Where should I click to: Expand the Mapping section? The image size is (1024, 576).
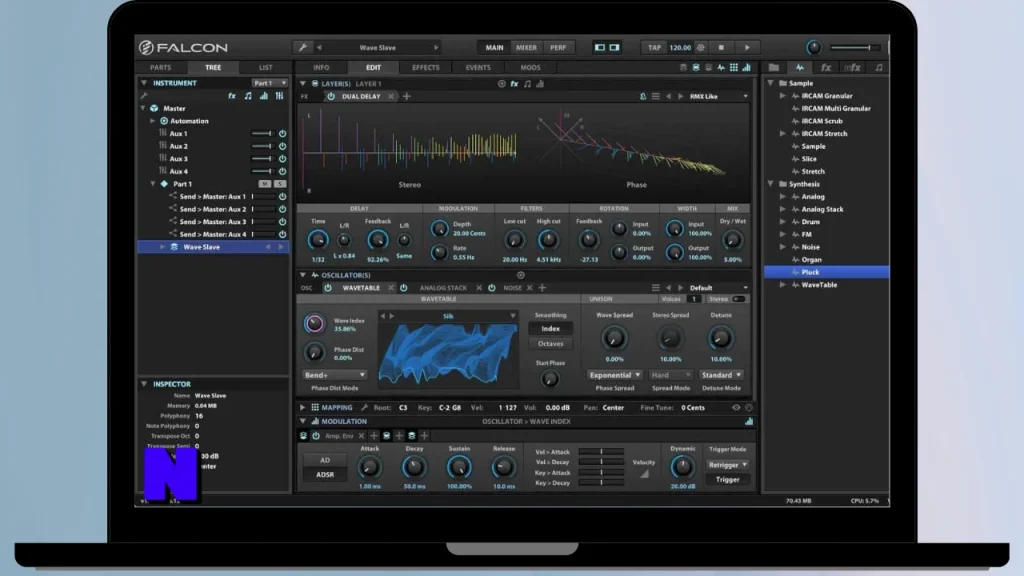click(x=302, y=408)
